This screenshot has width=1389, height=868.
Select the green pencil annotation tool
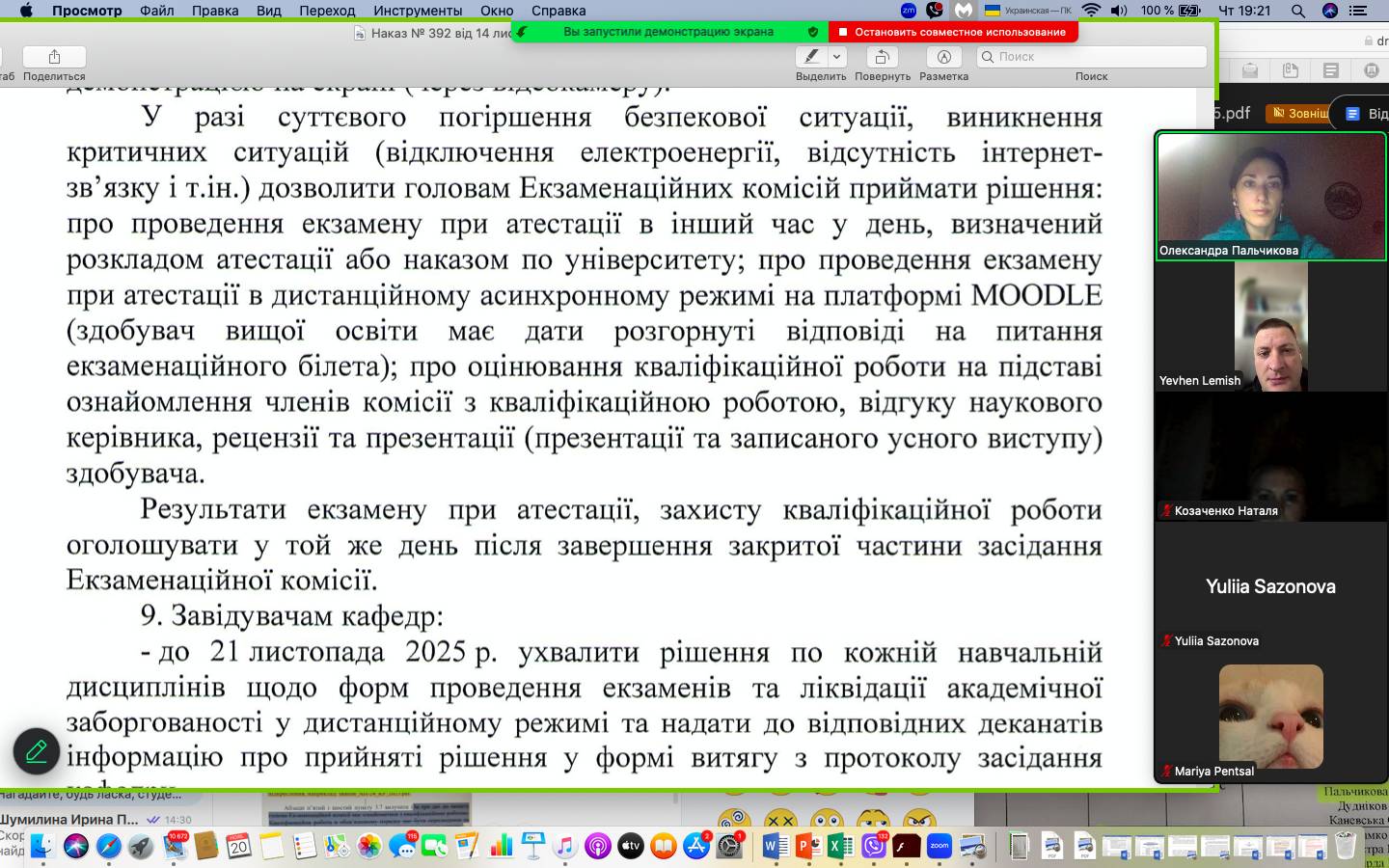(x=35, y=751)
